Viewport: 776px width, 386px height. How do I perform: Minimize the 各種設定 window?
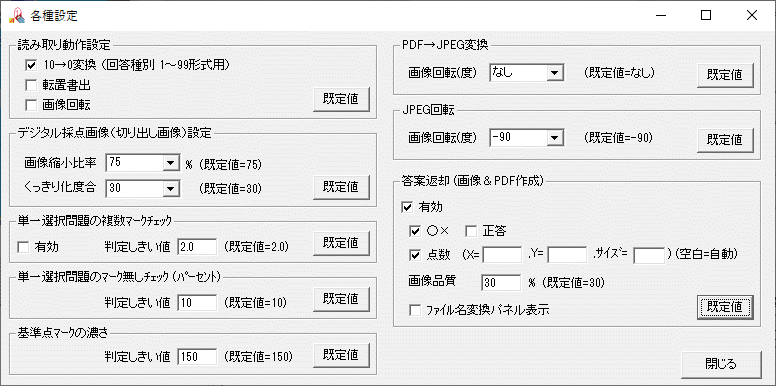[661, 15]
